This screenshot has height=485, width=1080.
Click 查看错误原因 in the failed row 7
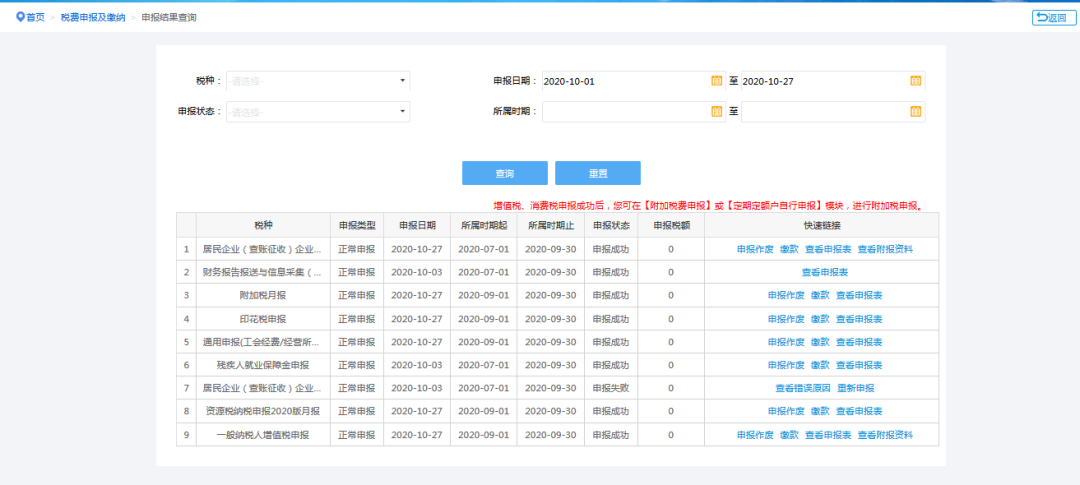point(803,388)
